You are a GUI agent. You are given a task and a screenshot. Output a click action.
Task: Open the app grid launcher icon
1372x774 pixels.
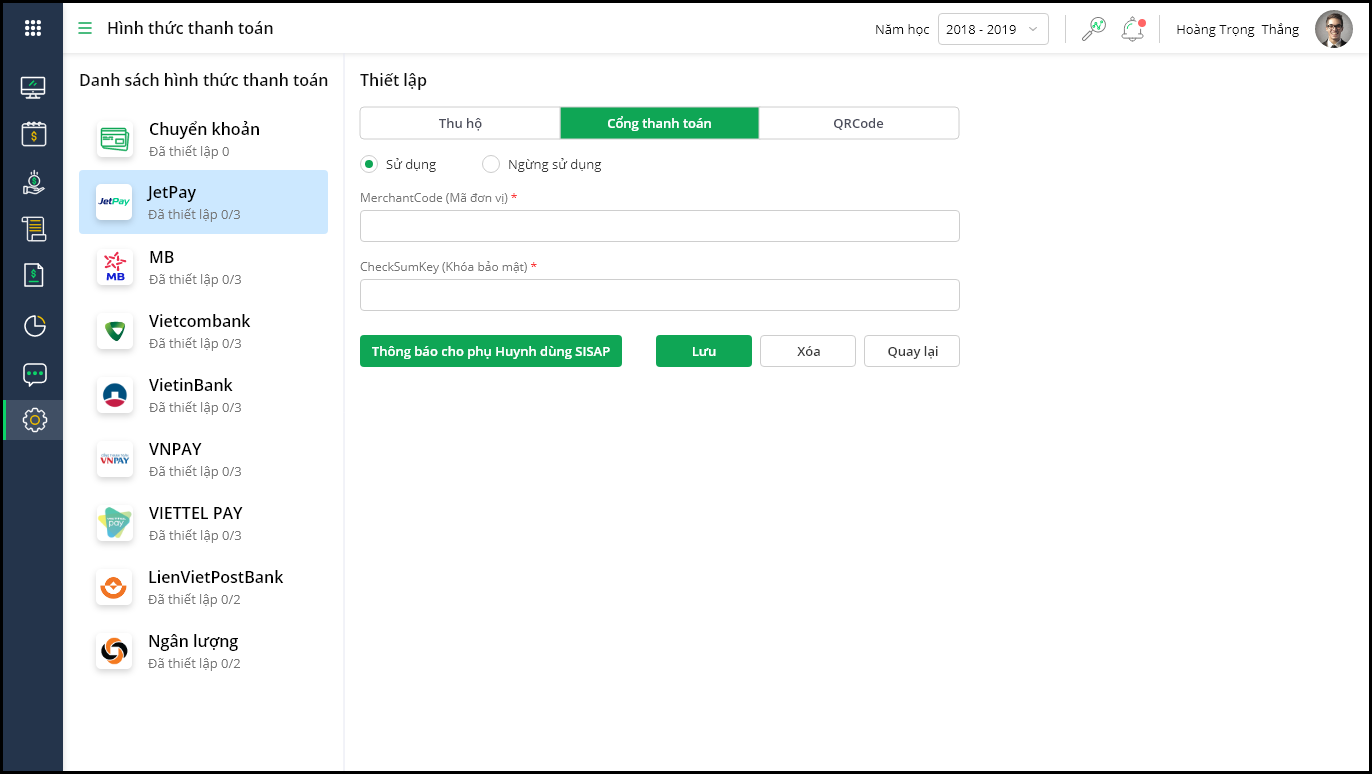click(x=33, y=28)
